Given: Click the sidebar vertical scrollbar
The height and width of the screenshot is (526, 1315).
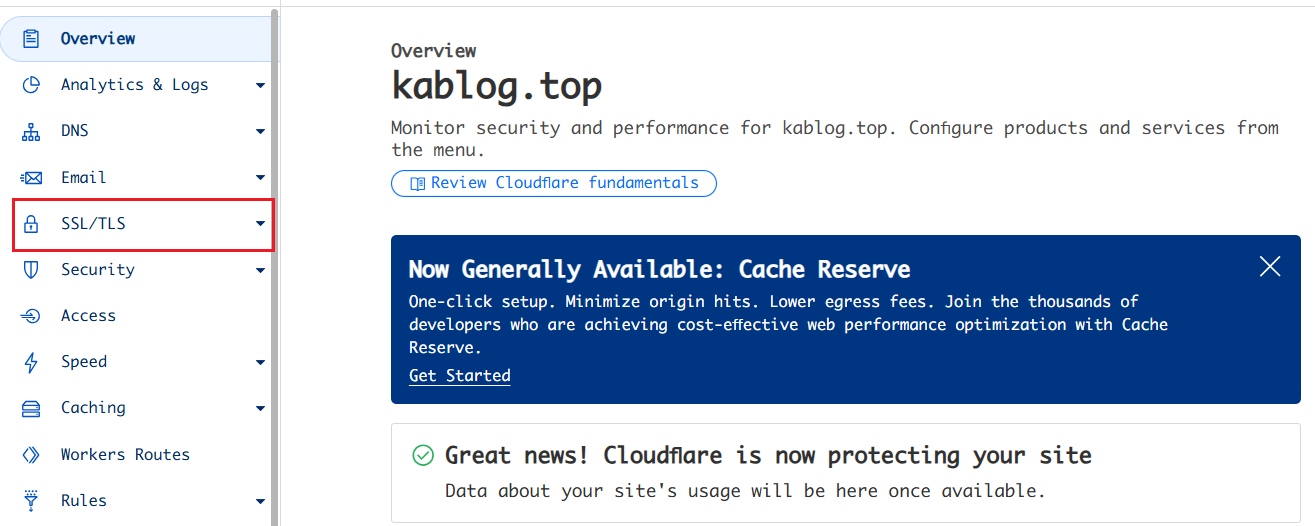Looking at the screenshot, I should [x=275, y=260].
